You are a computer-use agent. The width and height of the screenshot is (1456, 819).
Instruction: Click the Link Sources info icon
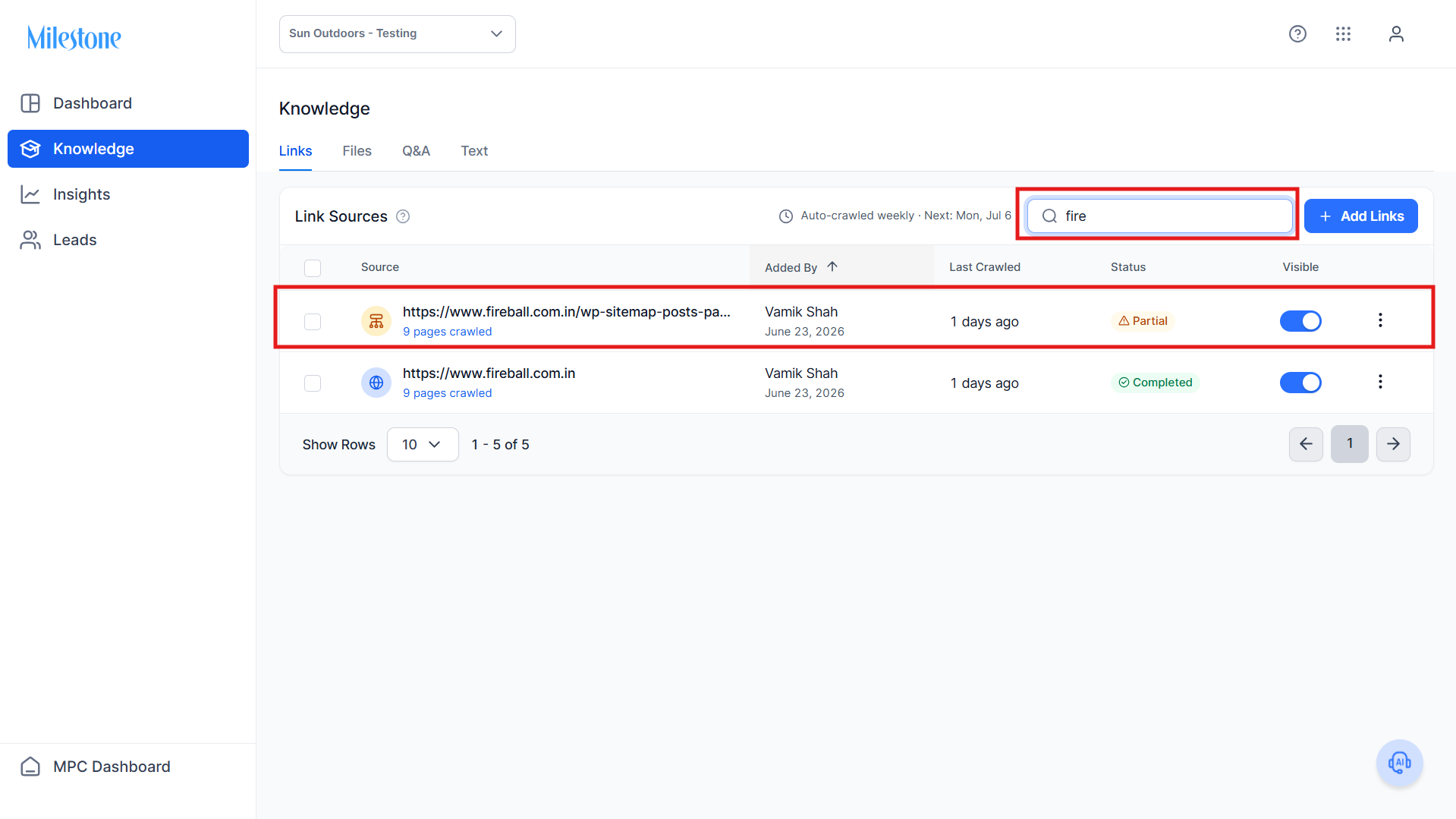[403, 216]
